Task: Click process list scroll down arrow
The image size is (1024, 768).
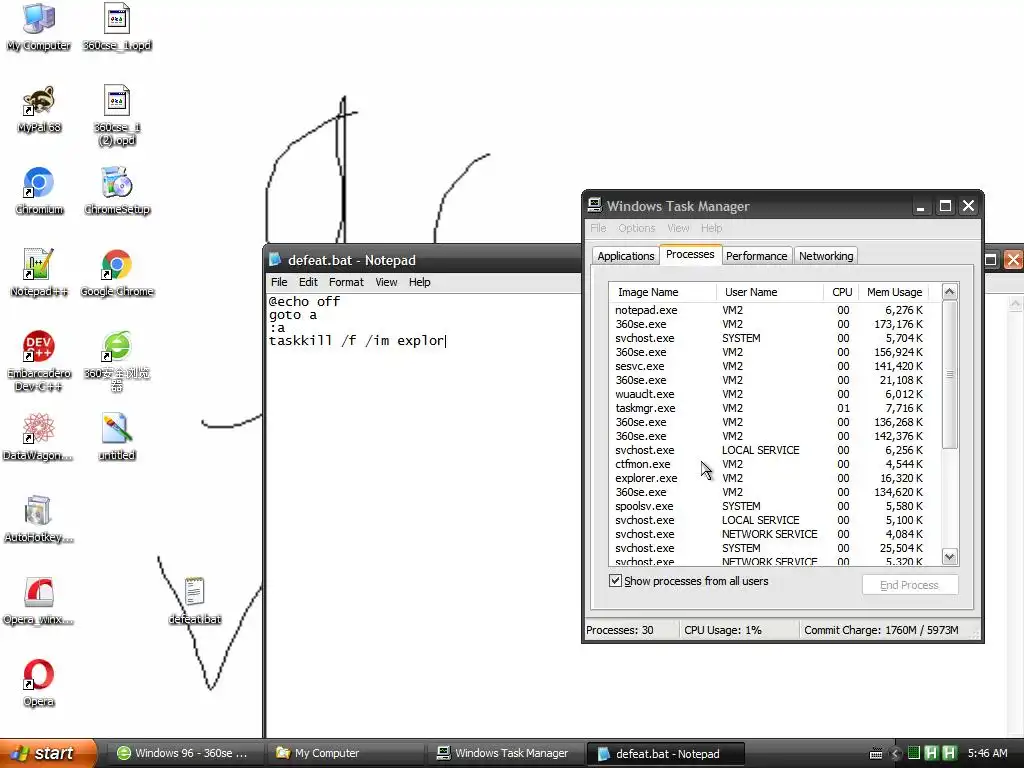Action: (x=950, y=556)
